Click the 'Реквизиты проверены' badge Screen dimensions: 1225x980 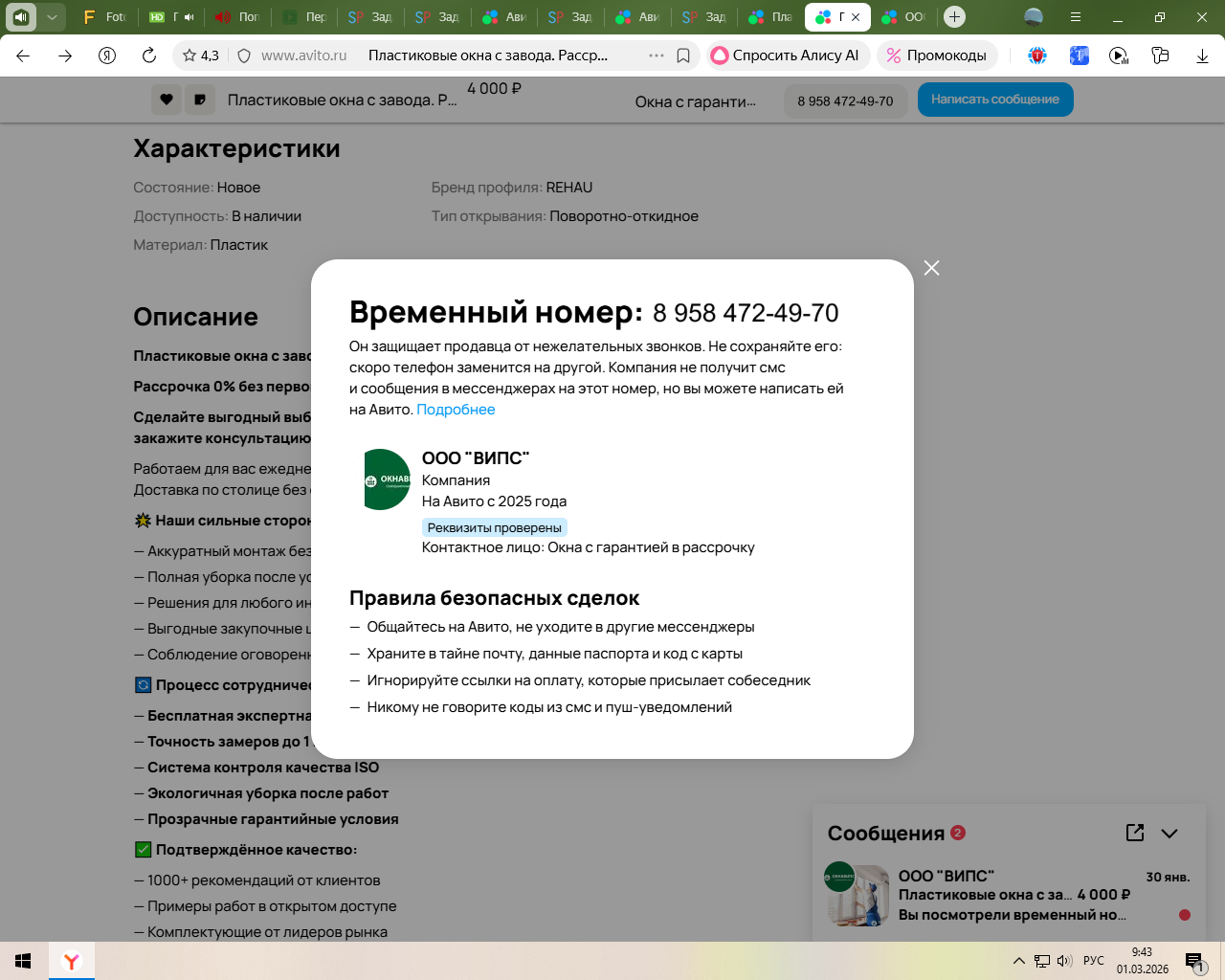click(x=495, y=527)
